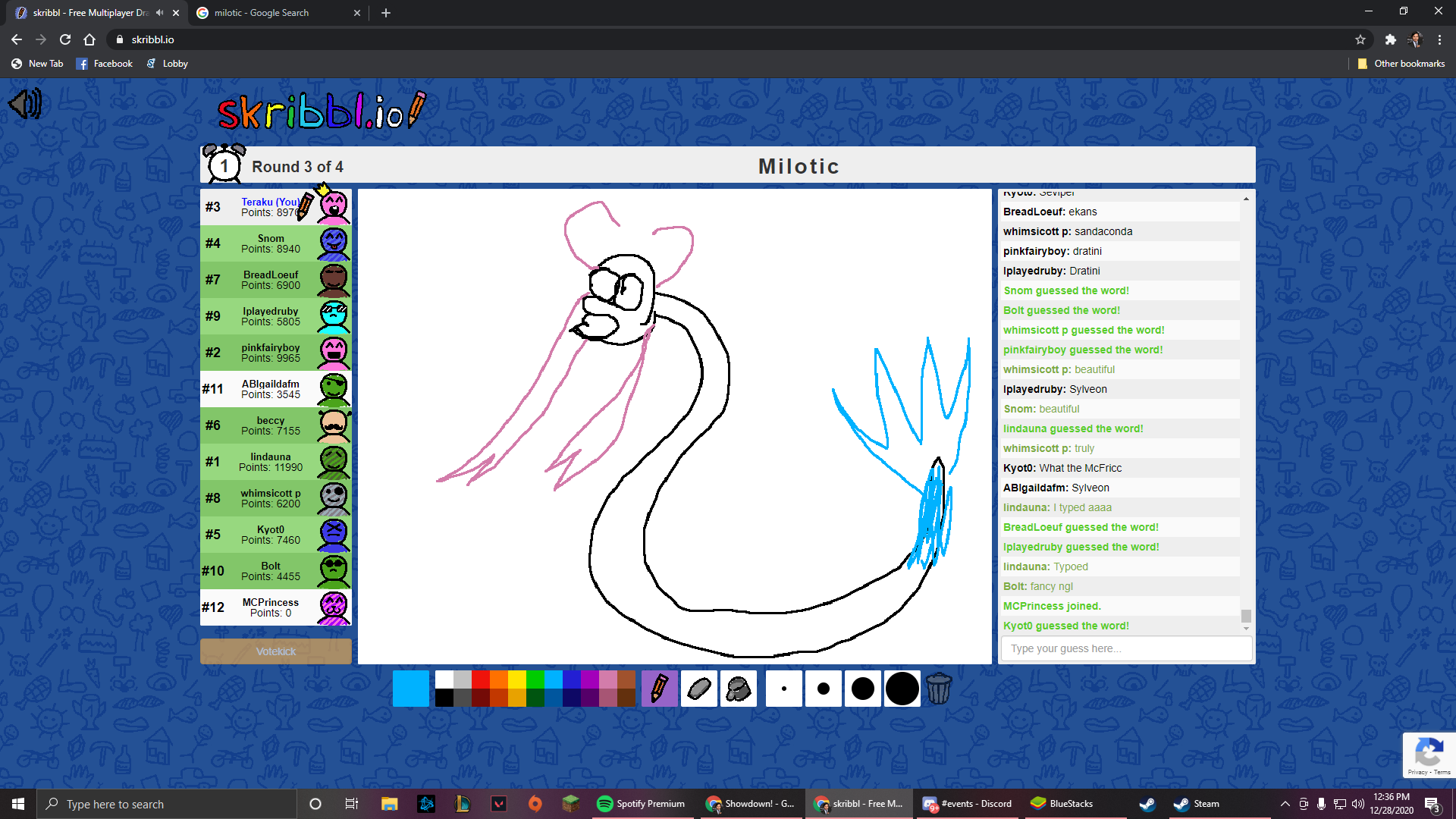Click the chat scrollbar thumb
Viewport: 1456px width, 819px height.
1246,616
